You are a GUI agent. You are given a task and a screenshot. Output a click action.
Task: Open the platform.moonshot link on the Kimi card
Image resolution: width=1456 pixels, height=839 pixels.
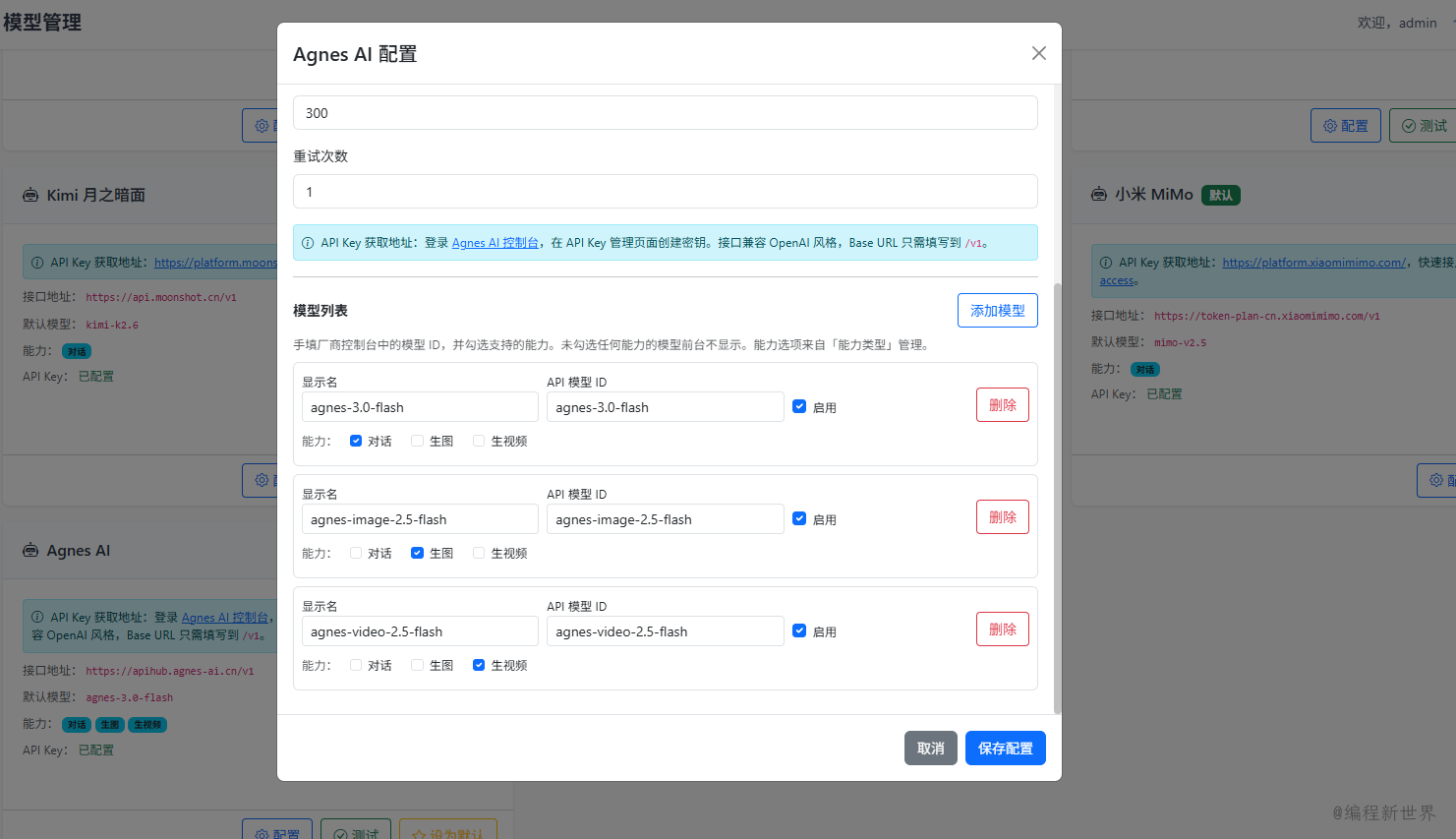[x=215, y=263]
